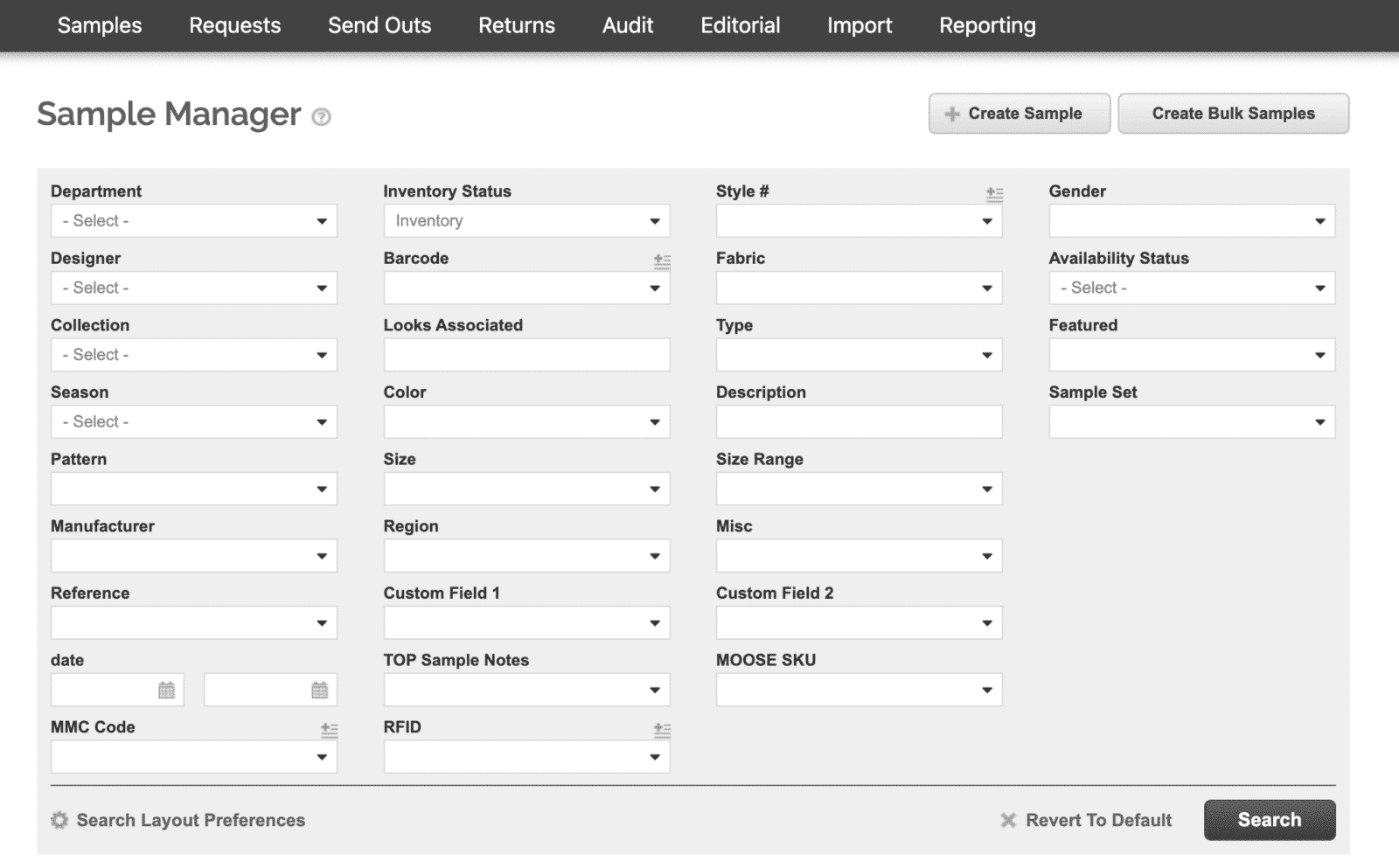The image size is (1399, 868).
Task: Click the plus icon on Create Sample
Action: tap(952, 113)
